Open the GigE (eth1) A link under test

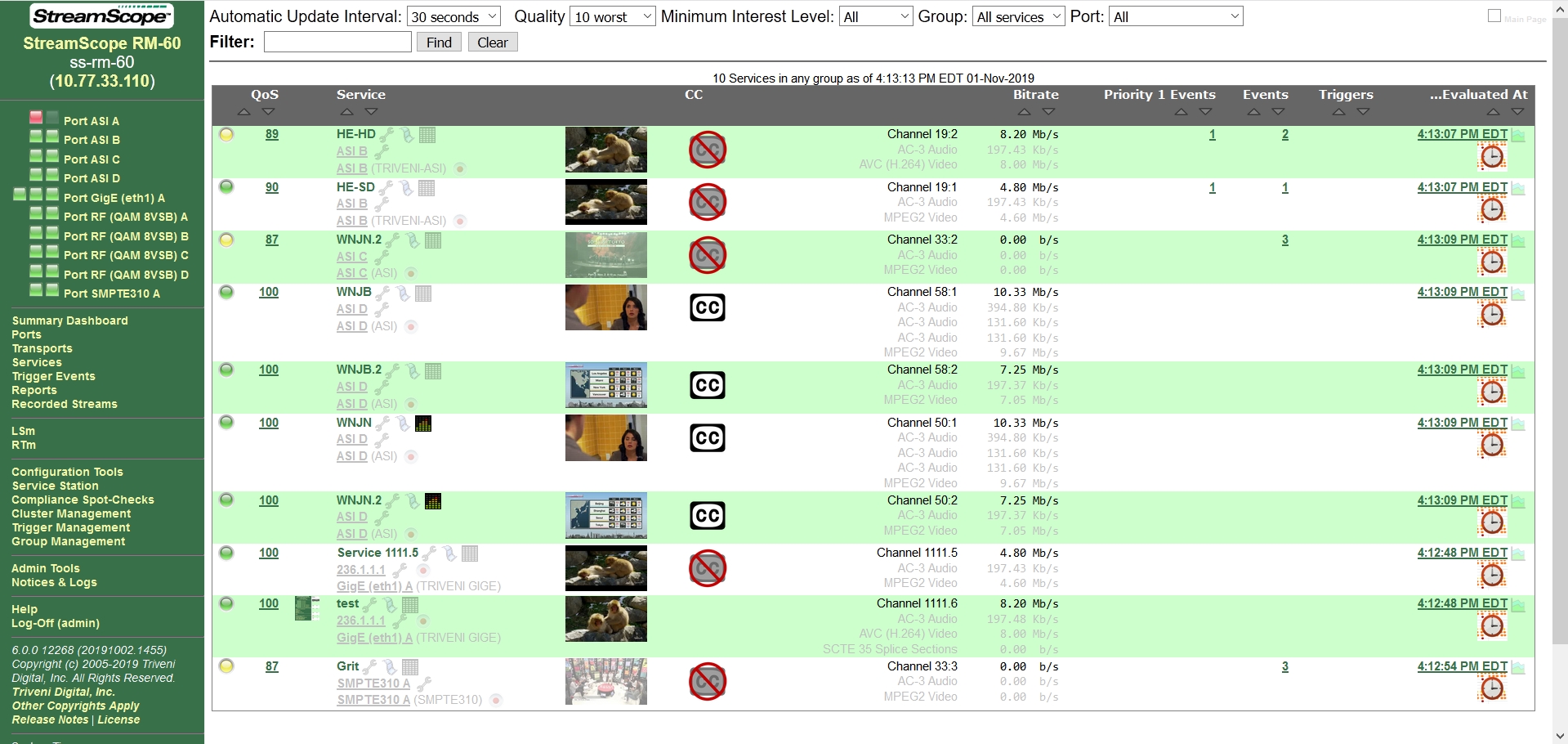pos(374,638)
